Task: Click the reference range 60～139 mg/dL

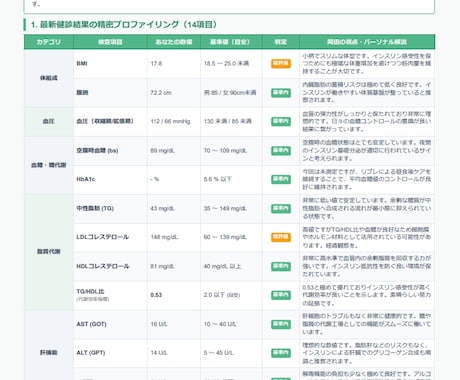Action: (x=225, y=237)
